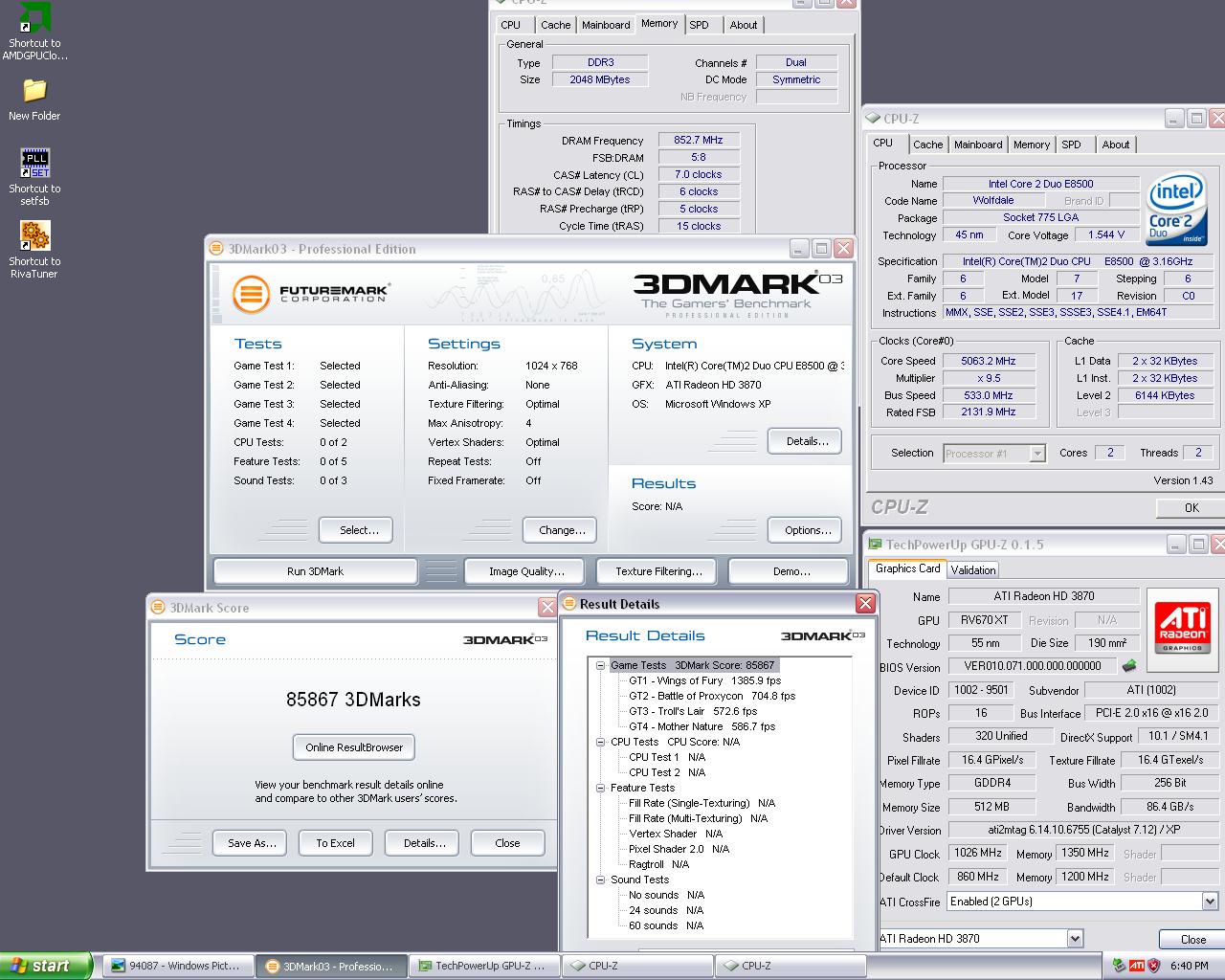The width and height of the screenshot is (1225, 980).
Task: Click the Result Details window title icon
Action: (570, 604)
